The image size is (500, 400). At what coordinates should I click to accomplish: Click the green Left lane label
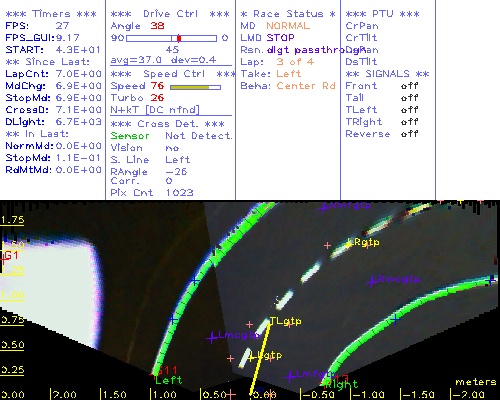[169, 380]
